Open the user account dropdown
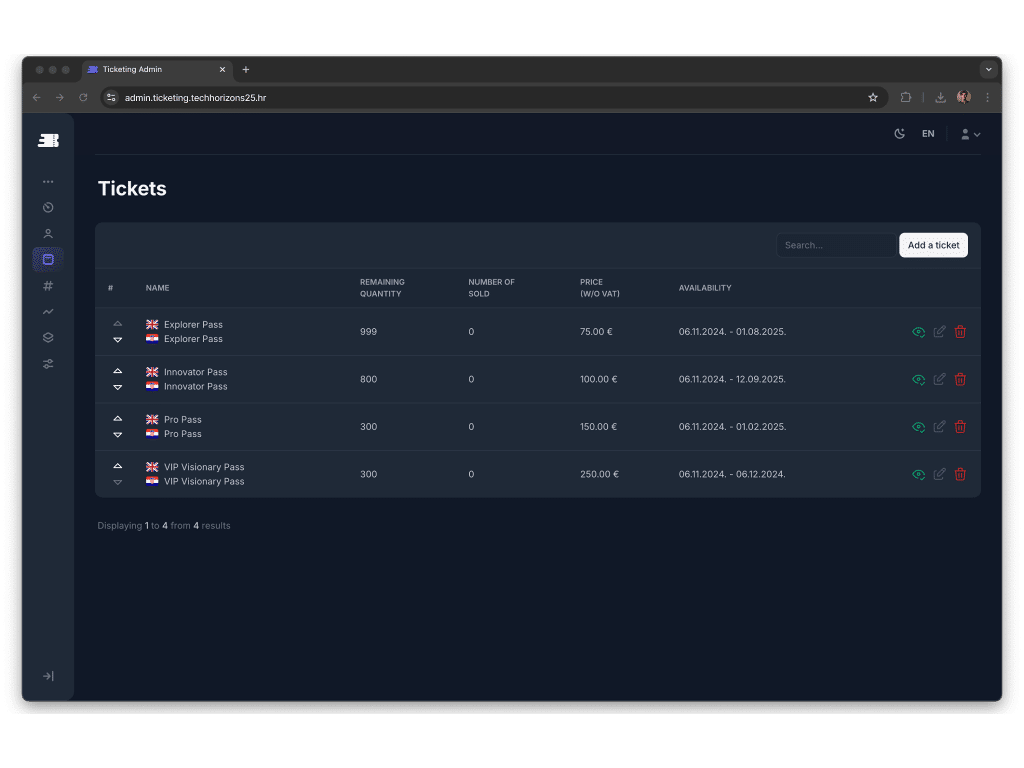This screenshot has height=768, width=1024. (970, 134)
